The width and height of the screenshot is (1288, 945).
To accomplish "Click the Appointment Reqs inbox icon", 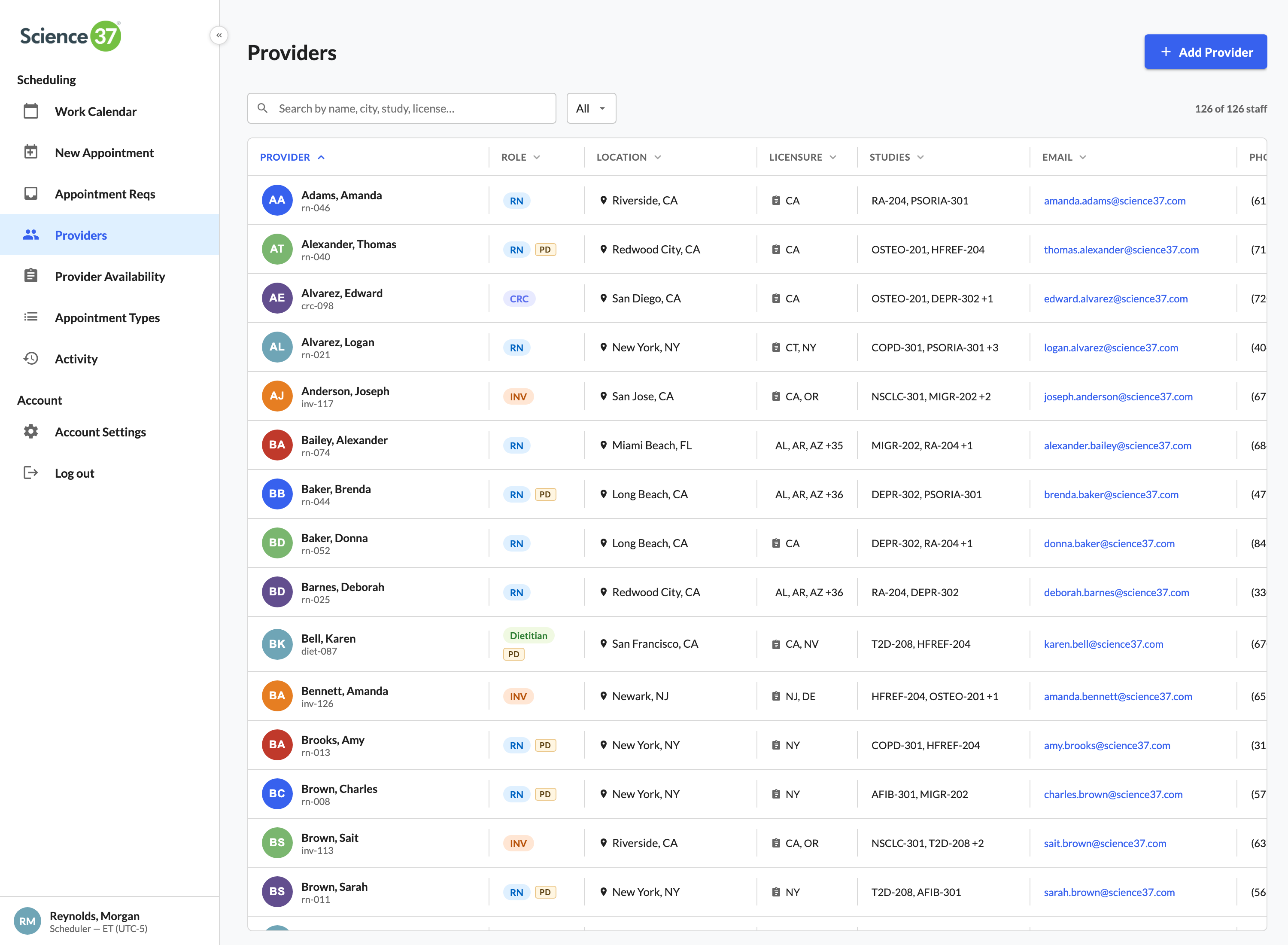I will [31, 193].
